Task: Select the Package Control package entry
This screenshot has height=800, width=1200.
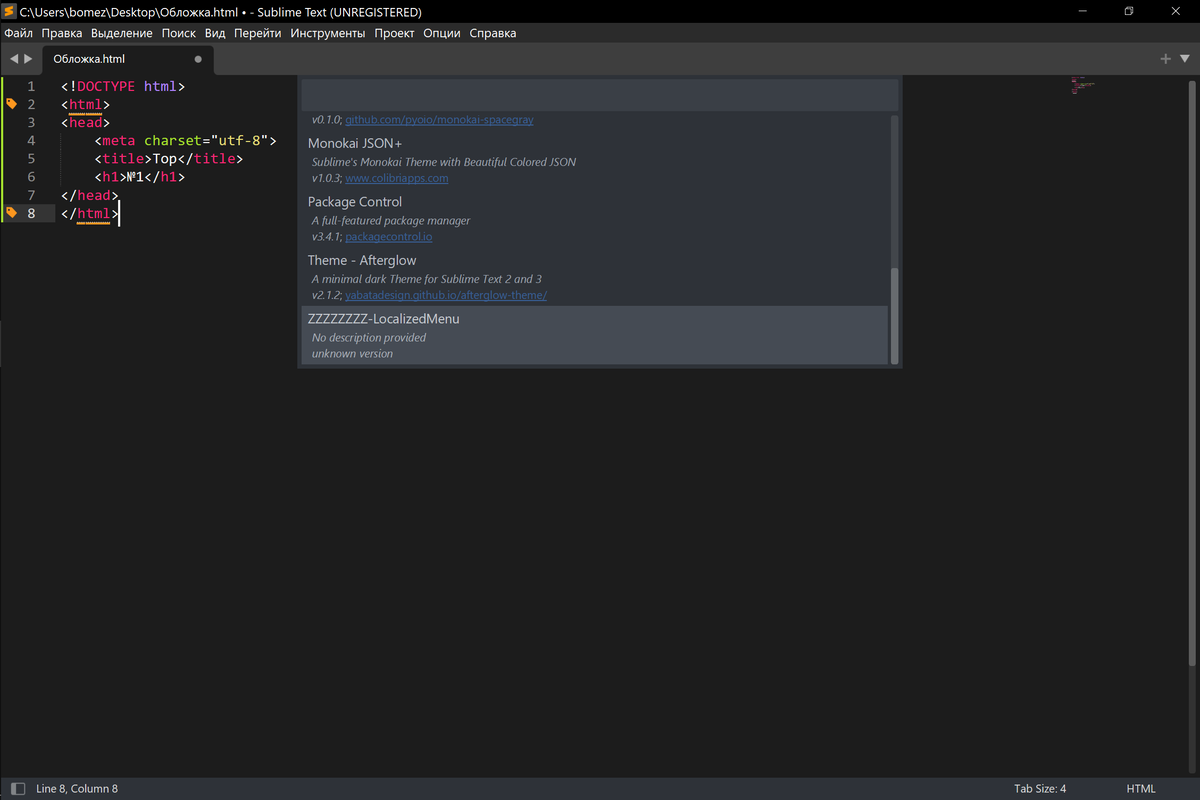Action: tap(595, 219)
